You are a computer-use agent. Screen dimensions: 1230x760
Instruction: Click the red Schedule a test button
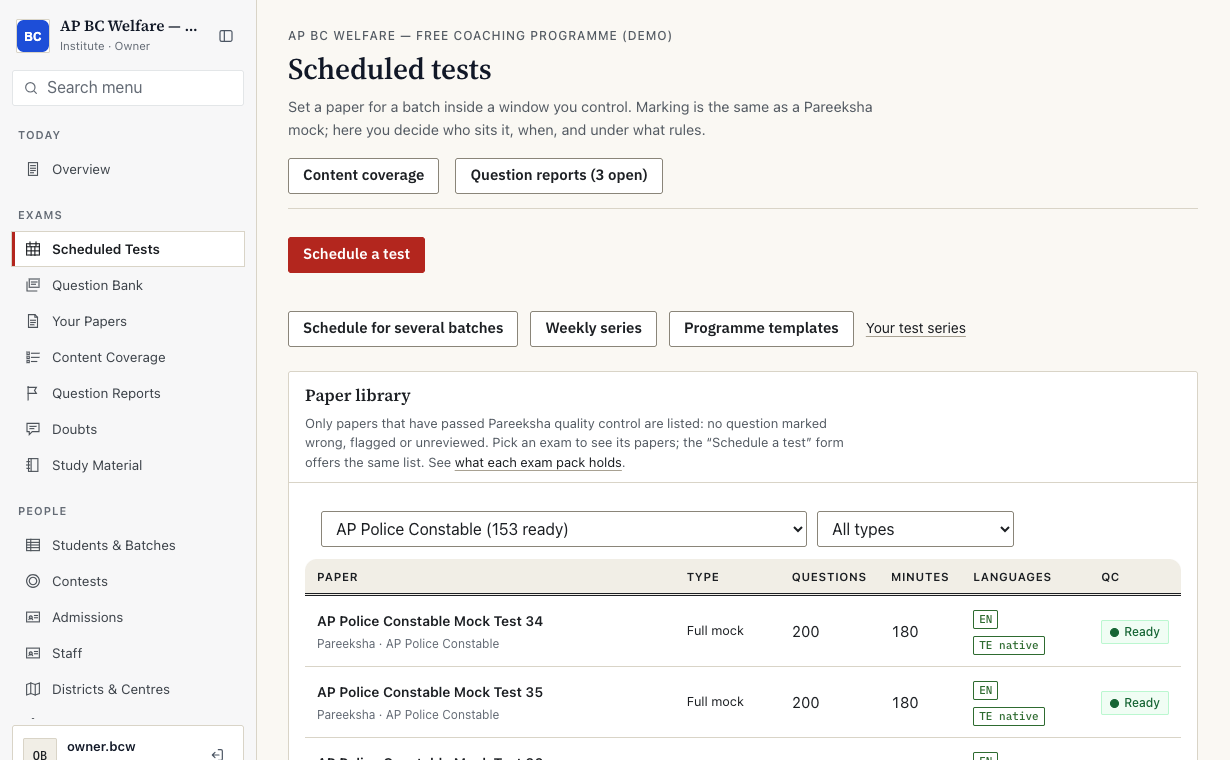tap(356, 254)
